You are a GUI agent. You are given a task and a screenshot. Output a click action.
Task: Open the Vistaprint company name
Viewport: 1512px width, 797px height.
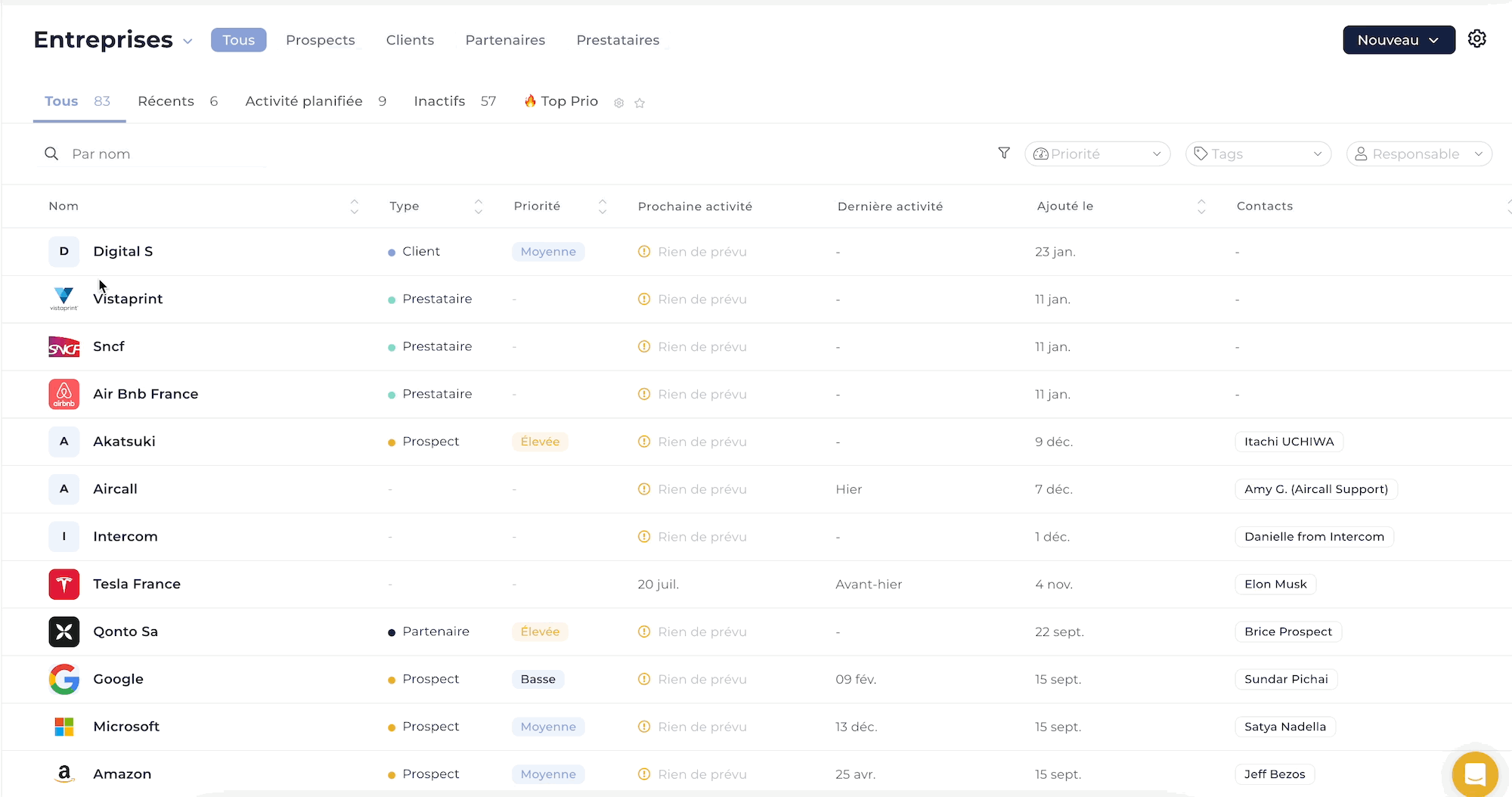click(128, 299)
